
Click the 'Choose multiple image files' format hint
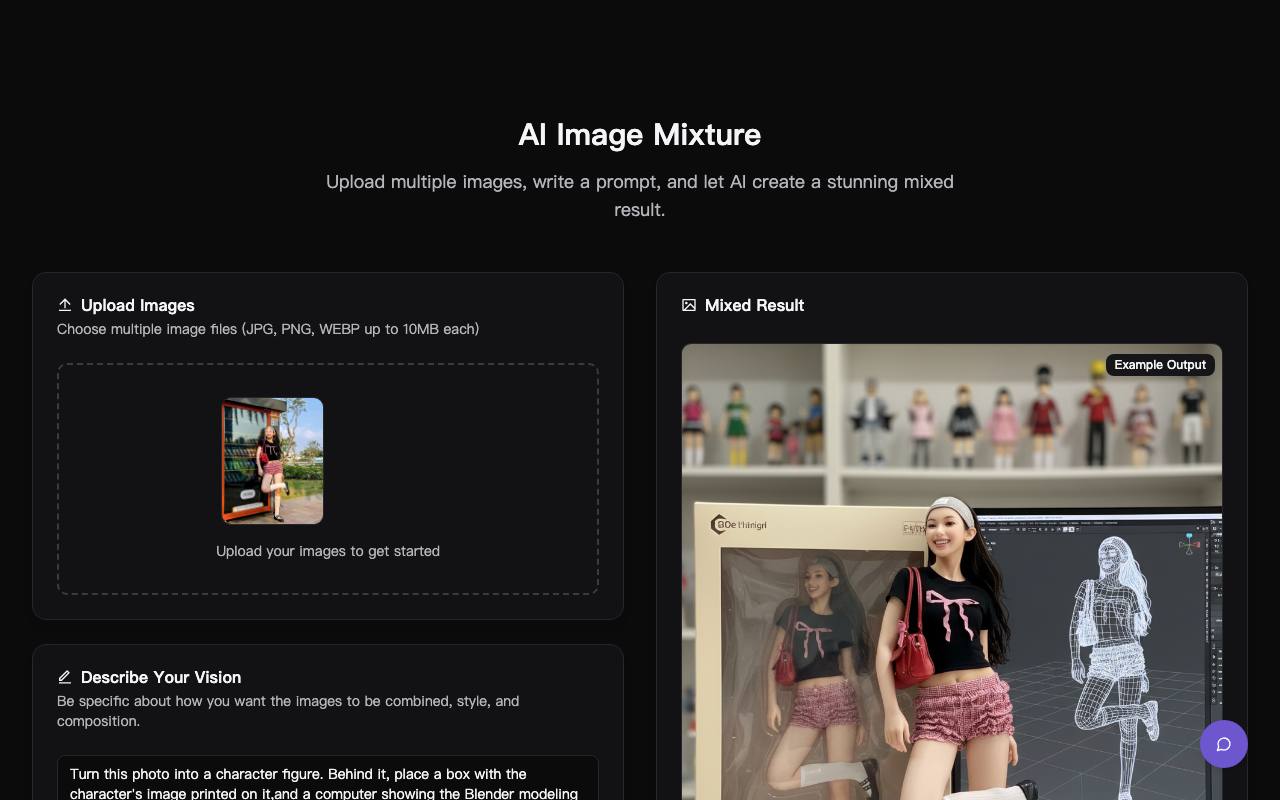(268, 329)
